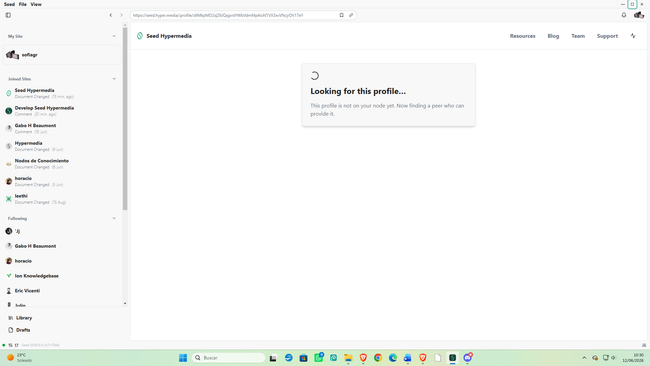Click the Seed Hypermedia site title
Screen dimensions: 650x366
[x=169, y=36]
